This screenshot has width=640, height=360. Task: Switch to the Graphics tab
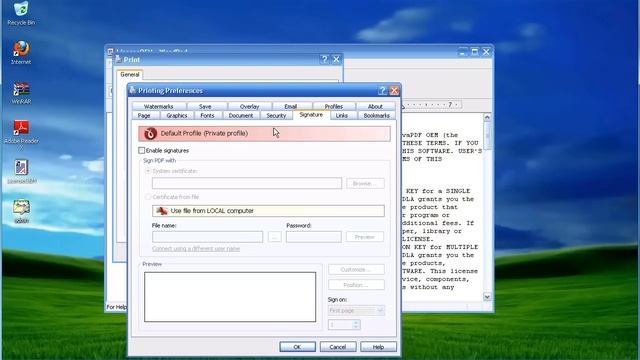click(x=177, y=116)
